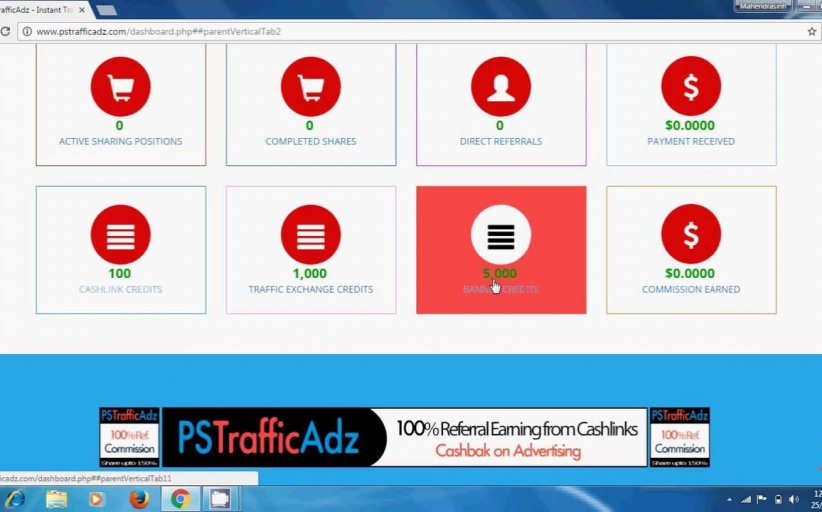Click the CASHLINK CREDITS label link
This screenshot has height=512, width=822.
coord(120,290)
